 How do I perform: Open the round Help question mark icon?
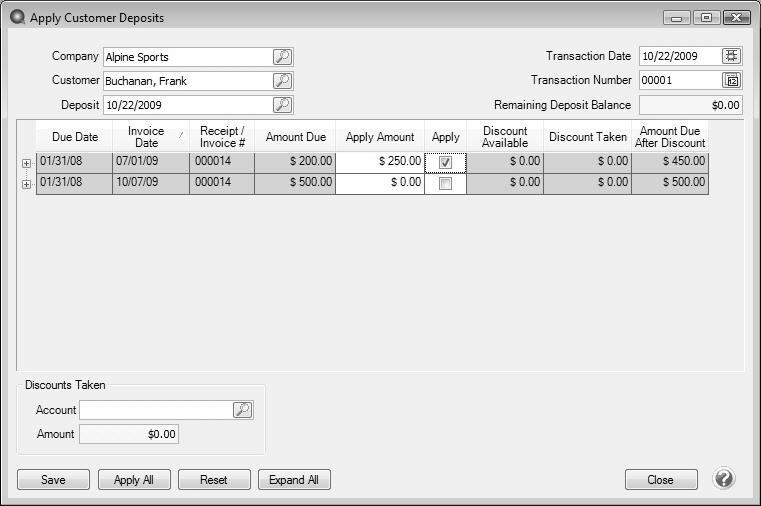[x=724, y=479]
